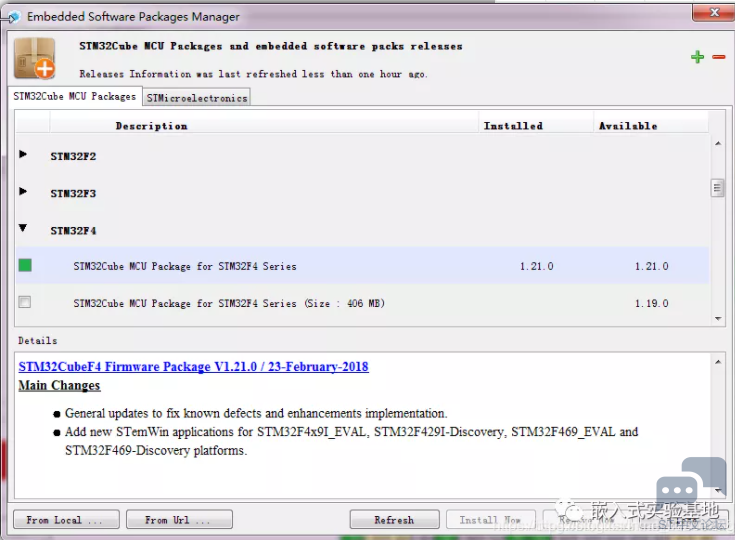Click the red minus collapse-all icon
Screen dimensions: 735x540
[719, 57]
